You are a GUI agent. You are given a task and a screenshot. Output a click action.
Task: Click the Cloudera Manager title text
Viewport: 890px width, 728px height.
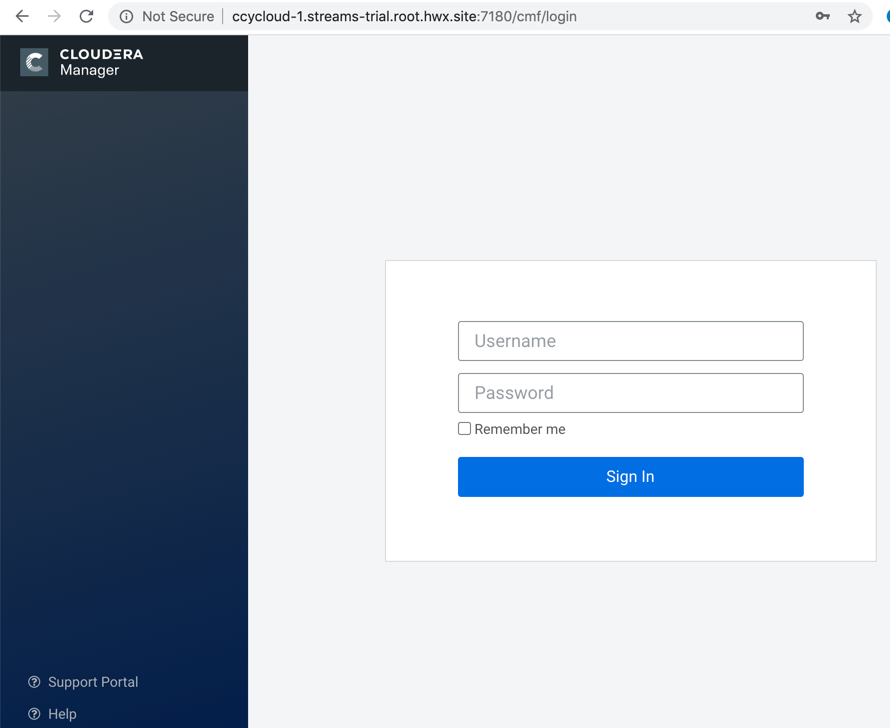101,62
